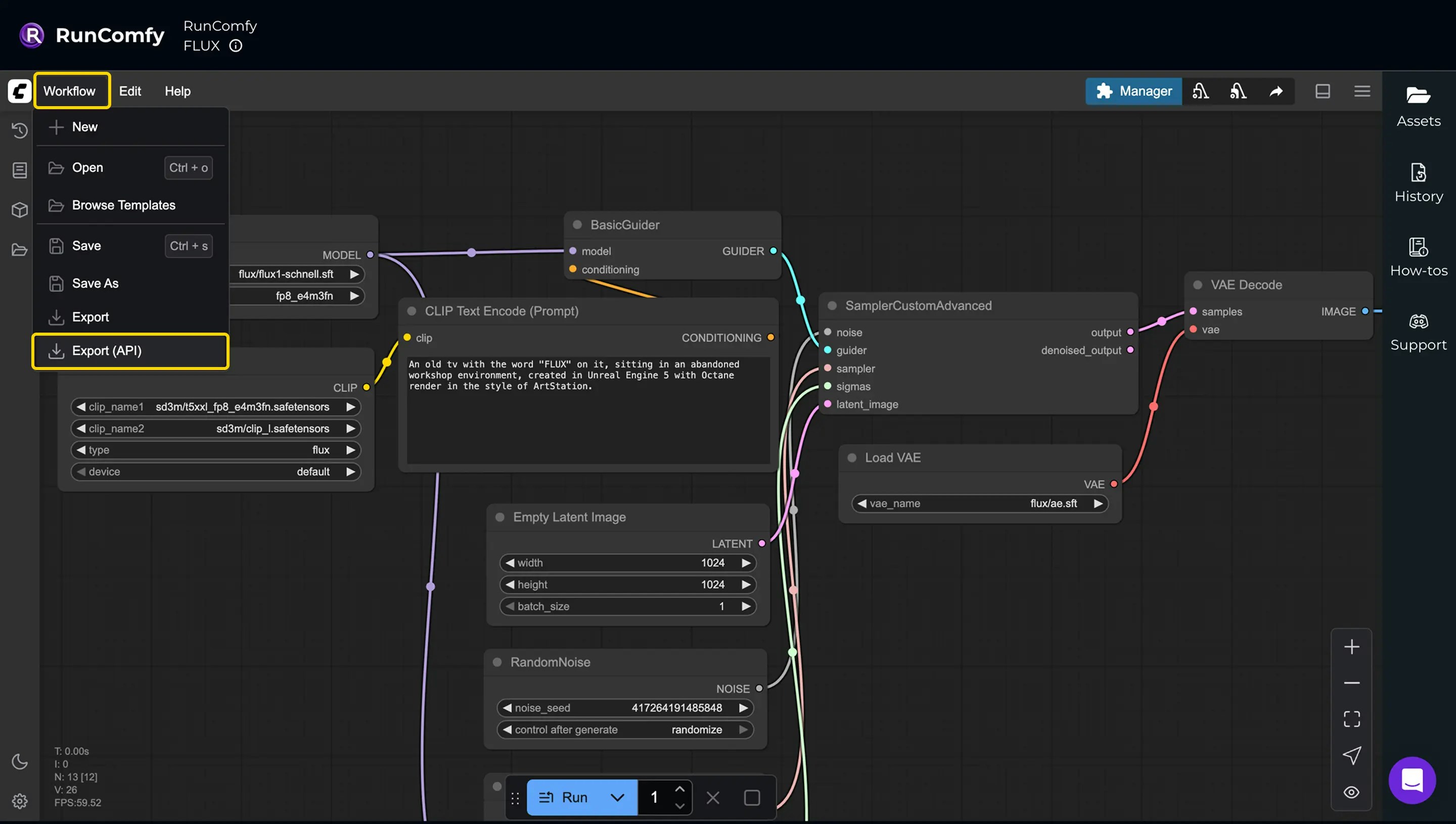
Task: Collapse the Load VAE node
Action: click(852, 457)
